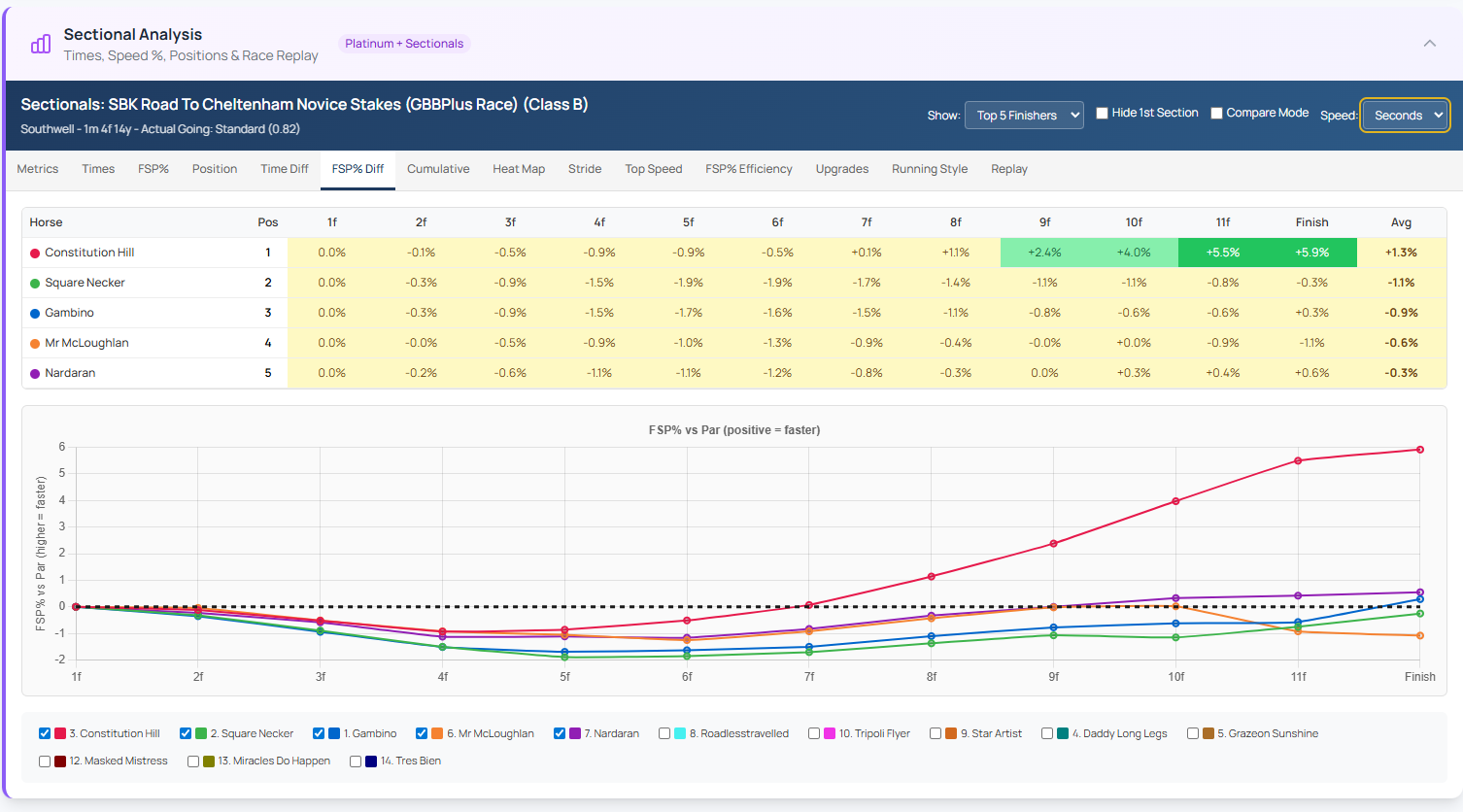1463x812 pixels.
Task: Open the Position tab
Action: [x=215, y=169]
